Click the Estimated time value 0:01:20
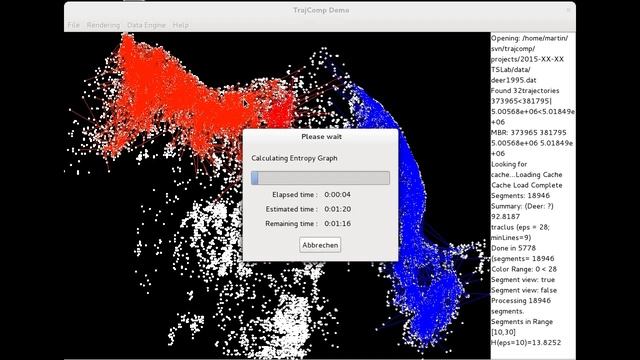Screen dimensions: 640x360 click(338, 209)
